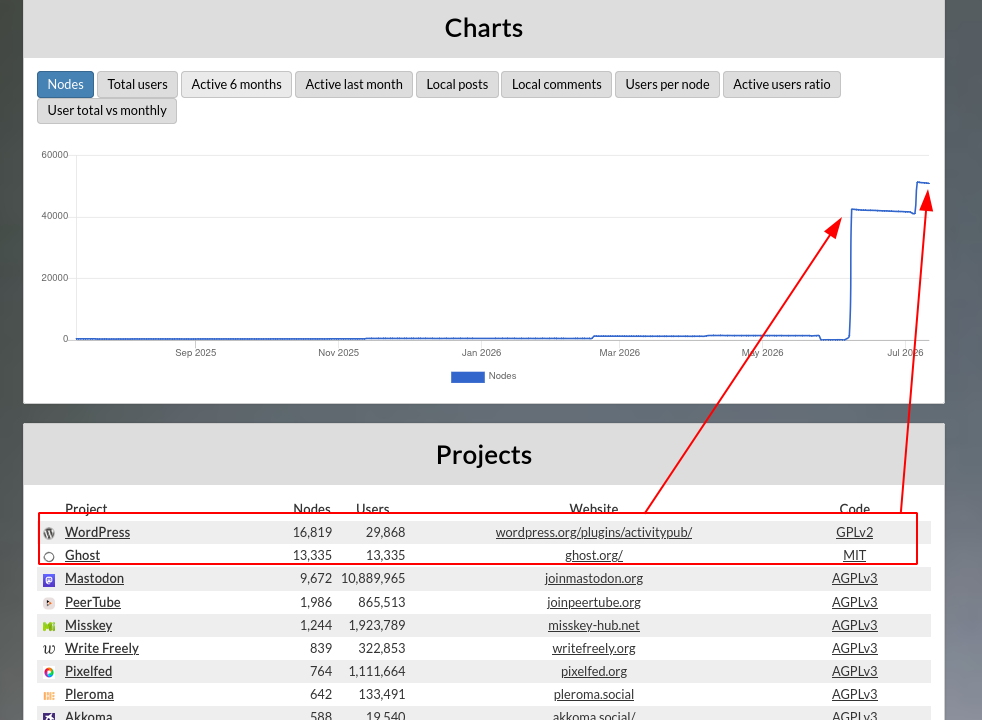Click the Nodes legend label

pos(502,376)
